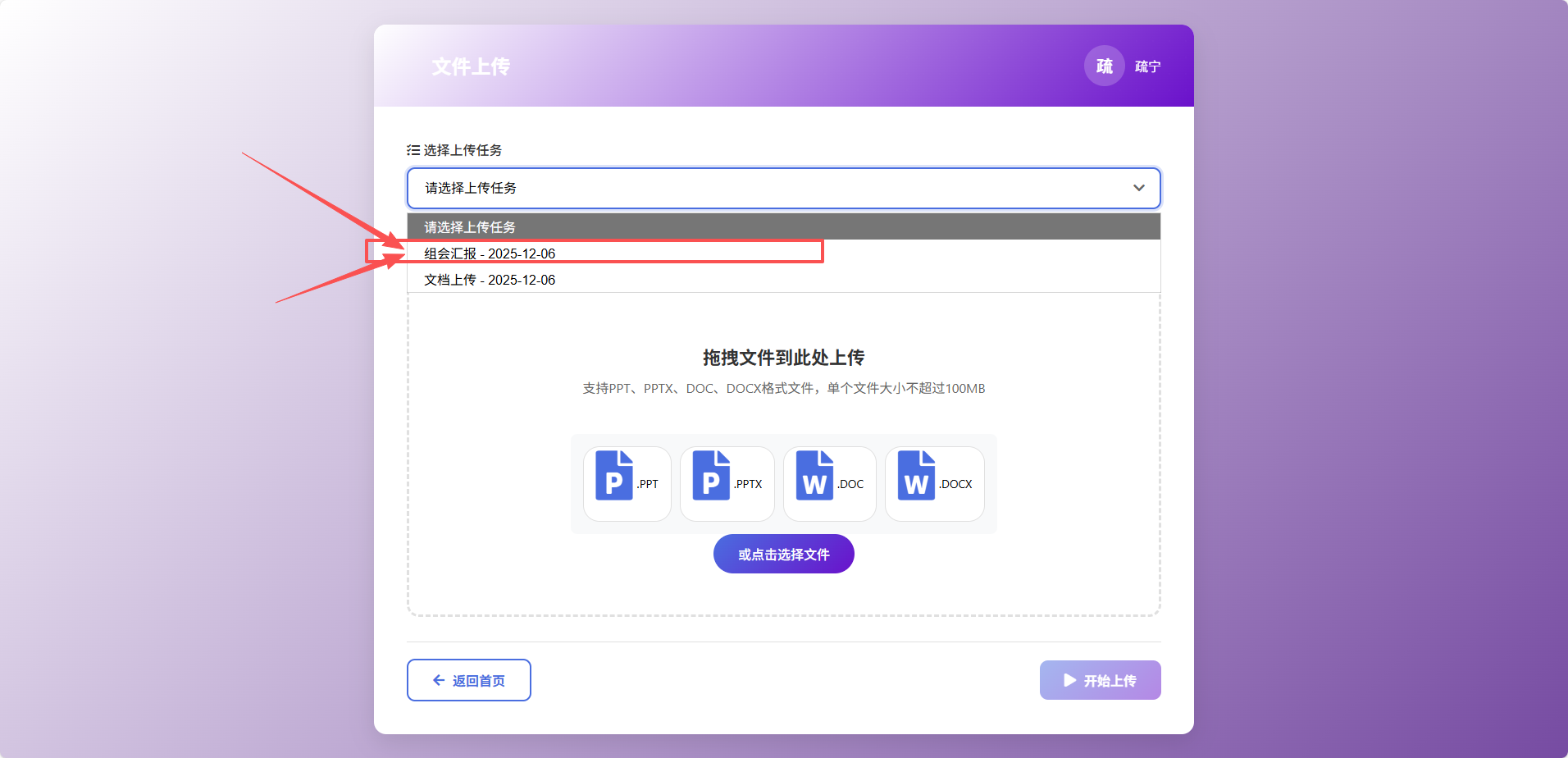Screen dimensions: 1568x758
Task: Click the supported formats hint text
Action: [784, 388]
